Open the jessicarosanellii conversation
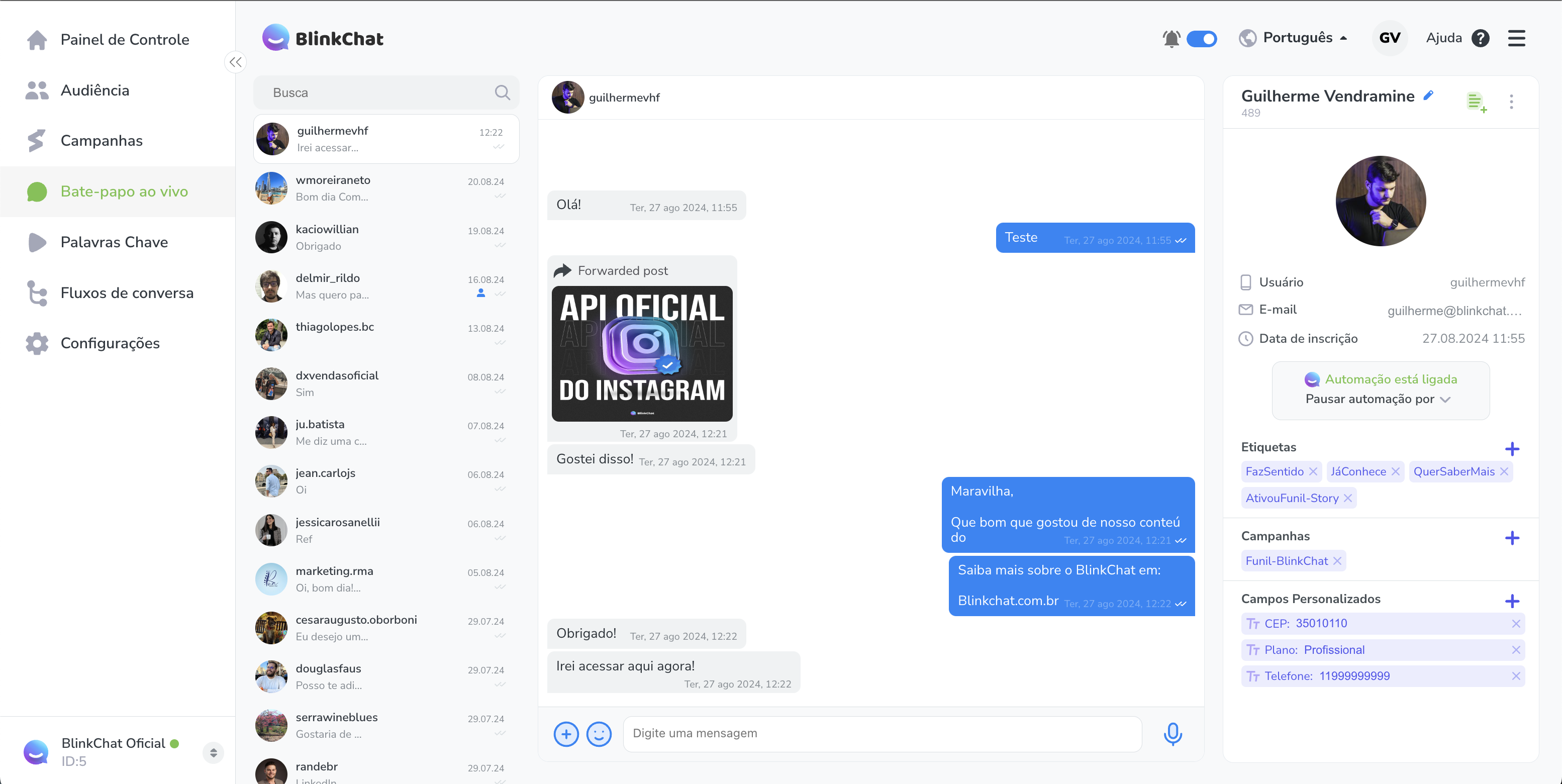 (x=385, y=530)
